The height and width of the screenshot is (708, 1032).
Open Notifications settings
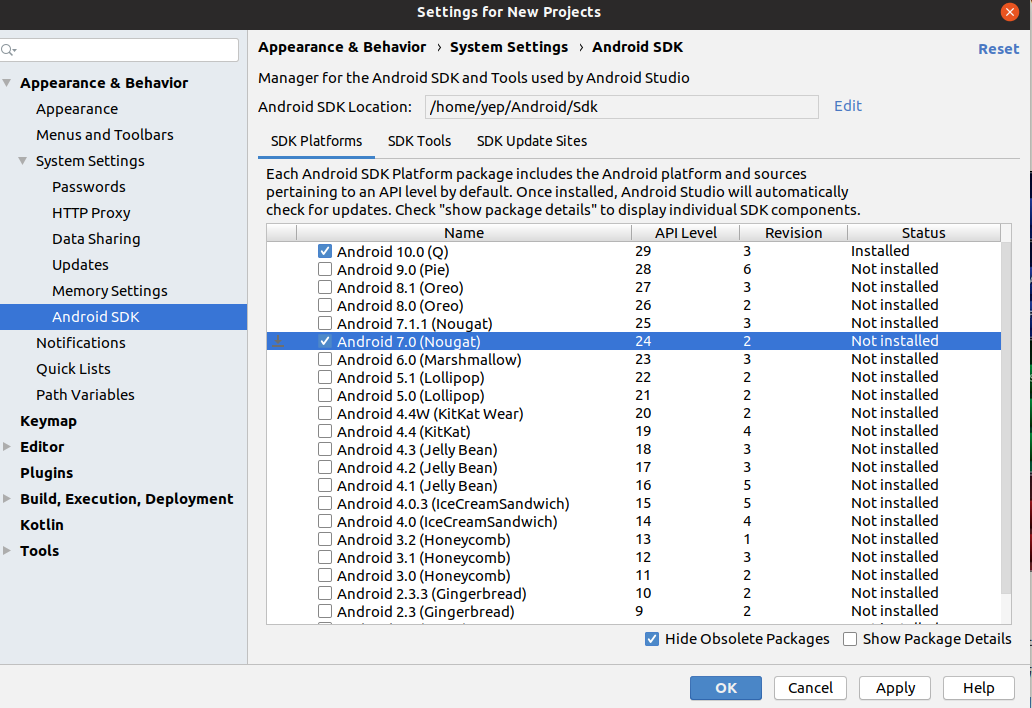pos(81,343)
